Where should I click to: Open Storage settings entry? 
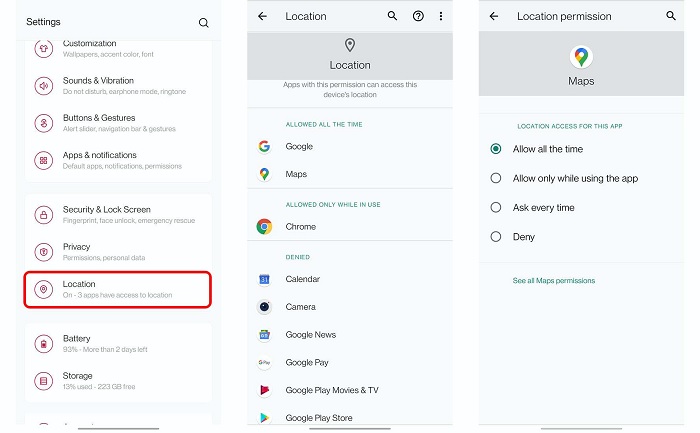click(x=117, y=381)
